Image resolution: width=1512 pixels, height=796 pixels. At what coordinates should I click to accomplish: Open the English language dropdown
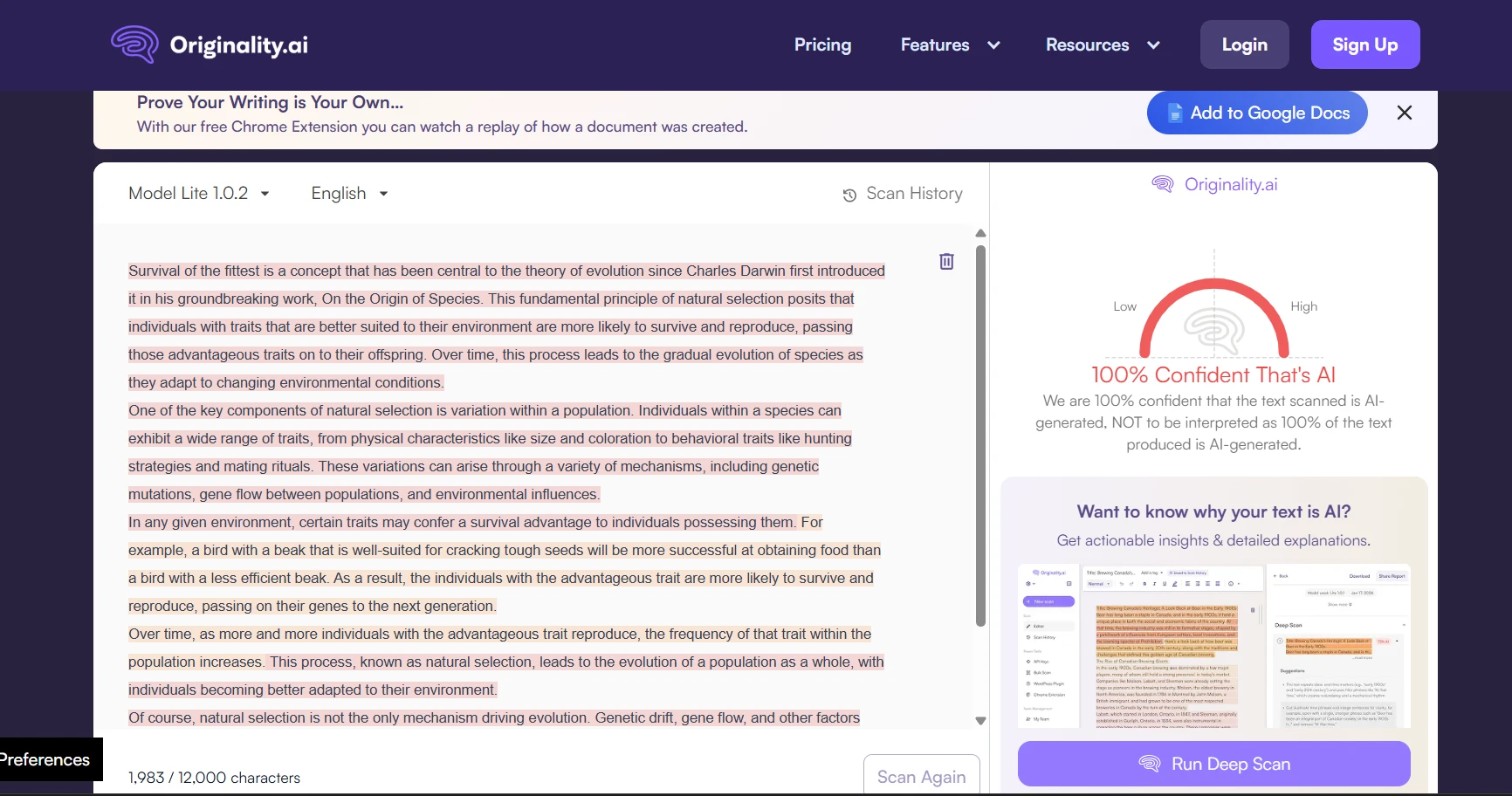point(348,193)
